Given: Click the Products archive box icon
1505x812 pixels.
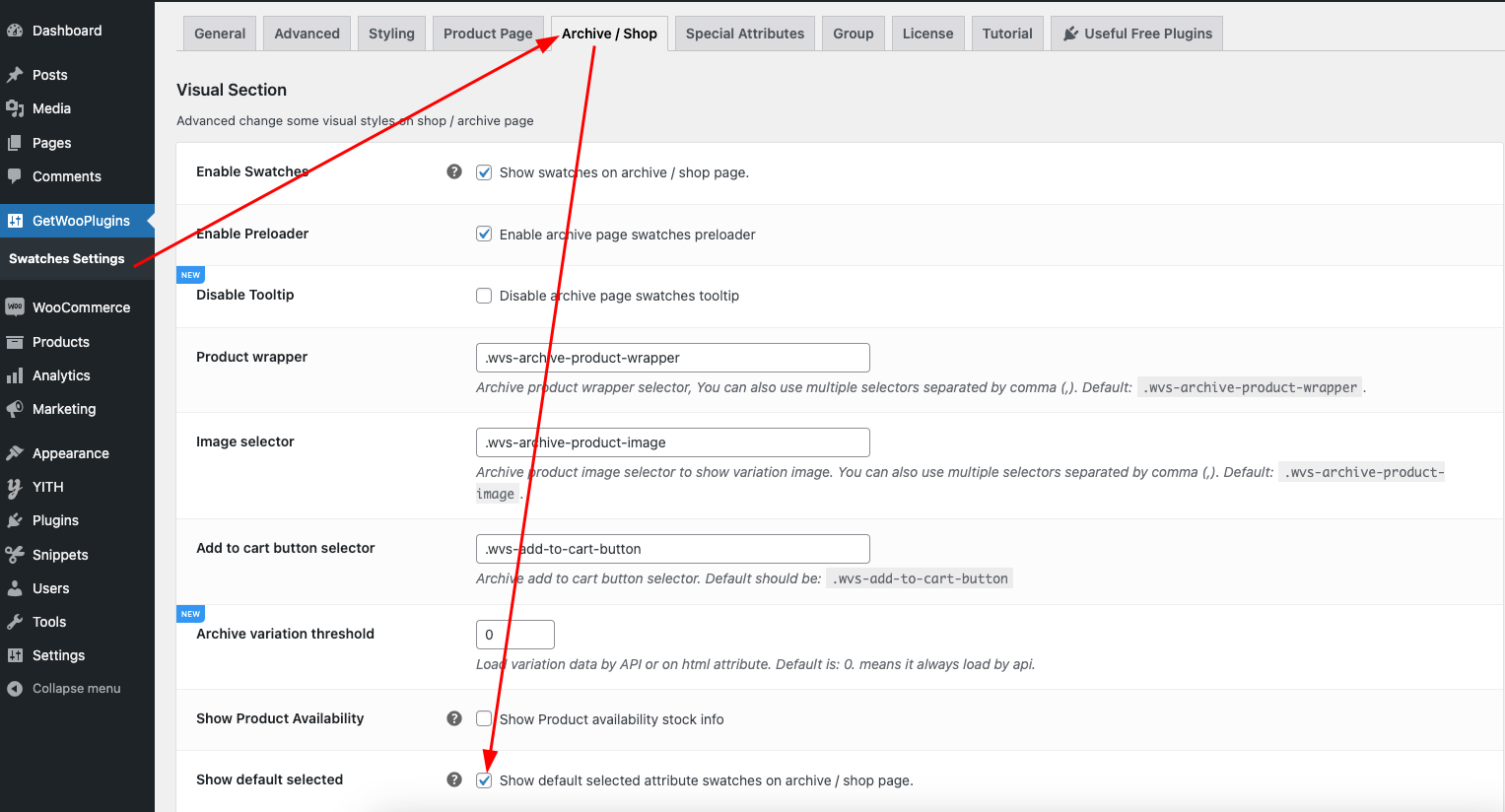Looking at the screenshot, I should point(15,342).
